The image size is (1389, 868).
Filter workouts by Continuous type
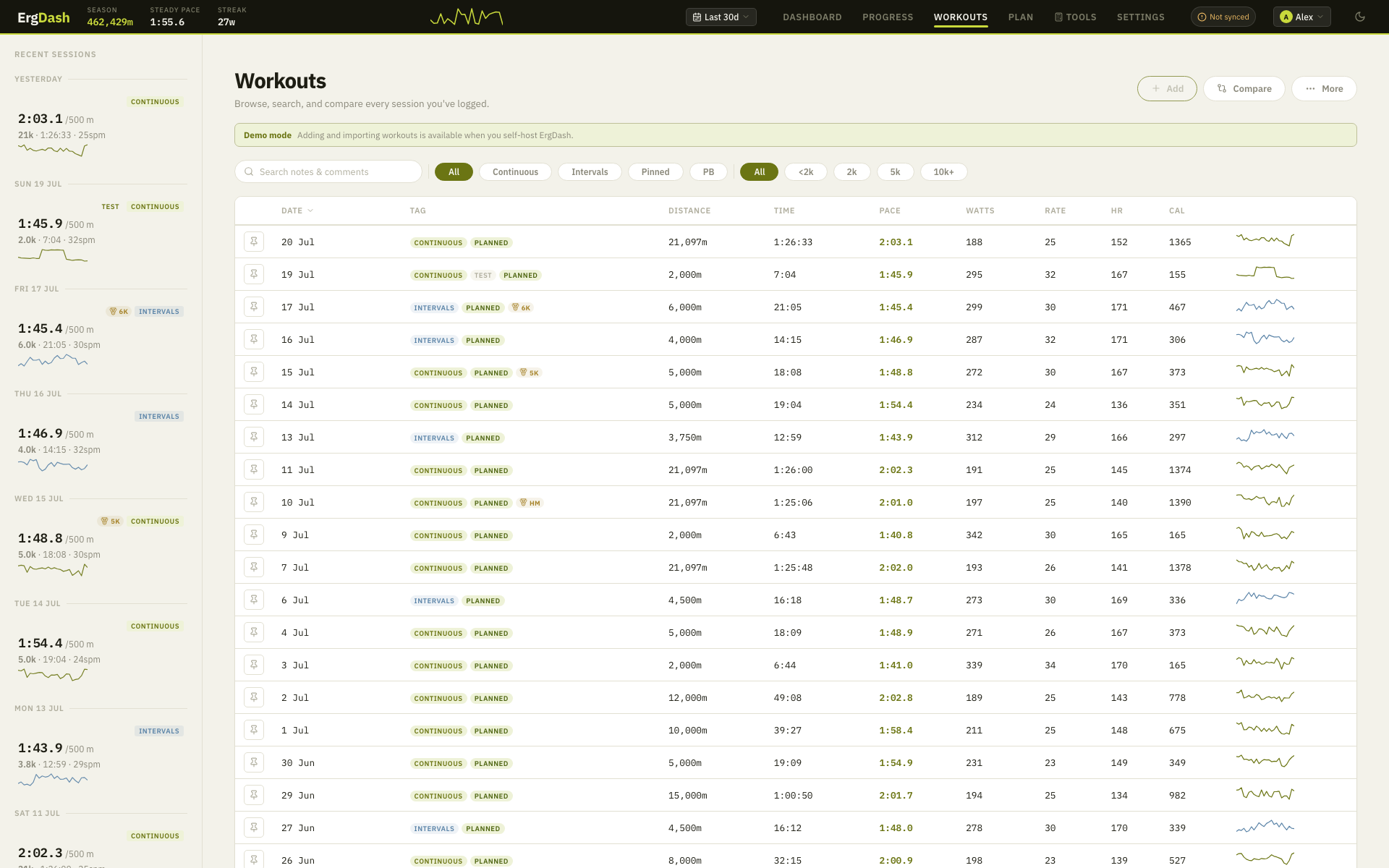click(x=515, y=171)
